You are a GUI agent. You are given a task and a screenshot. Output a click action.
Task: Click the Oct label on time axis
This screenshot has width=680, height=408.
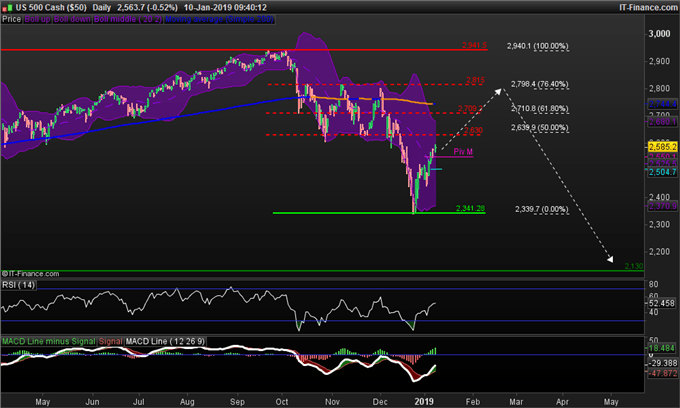(x=282, y=402)
